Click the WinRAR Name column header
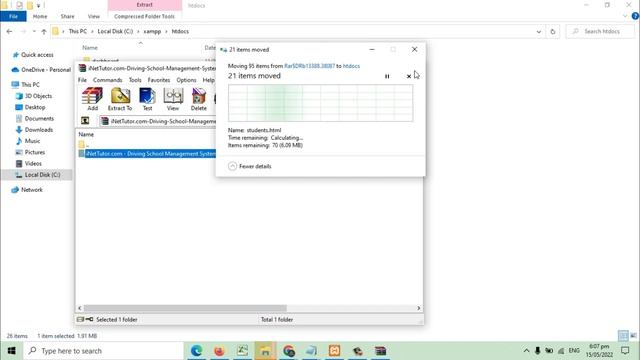This screenshot has height=360, width=640. tap(86, 134)
